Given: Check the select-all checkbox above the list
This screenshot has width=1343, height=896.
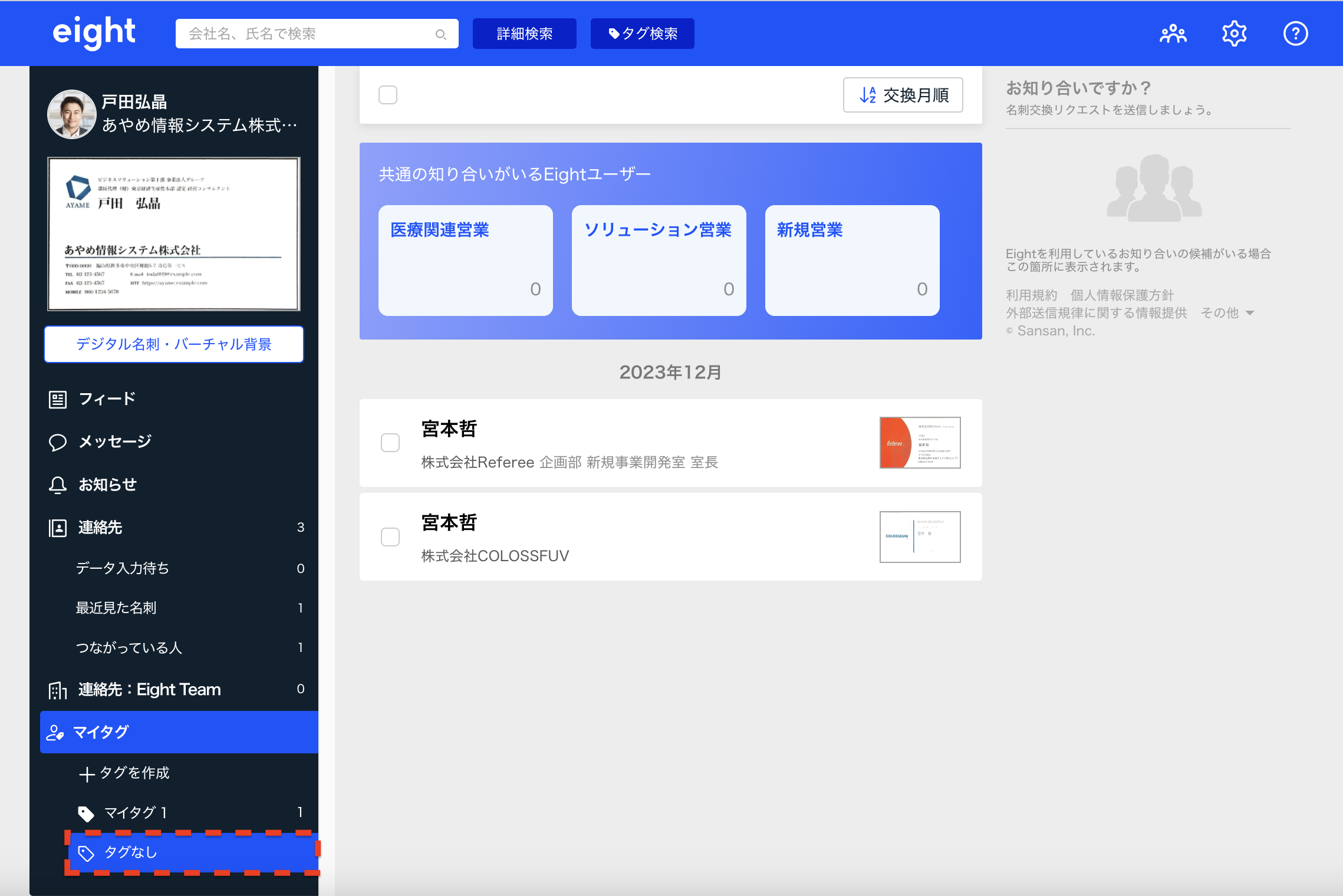Looking at the screenshot, I should [x=388, y=95].
